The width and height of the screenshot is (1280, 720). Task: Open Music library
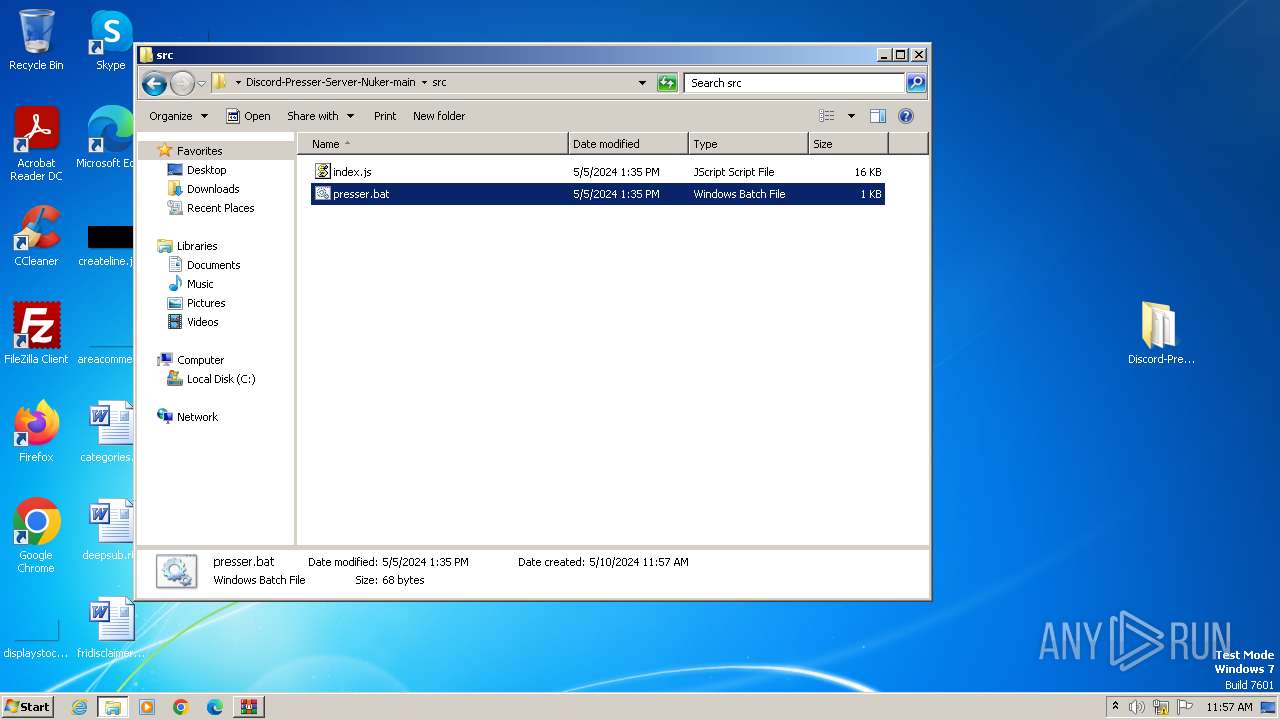coord(200,284)
